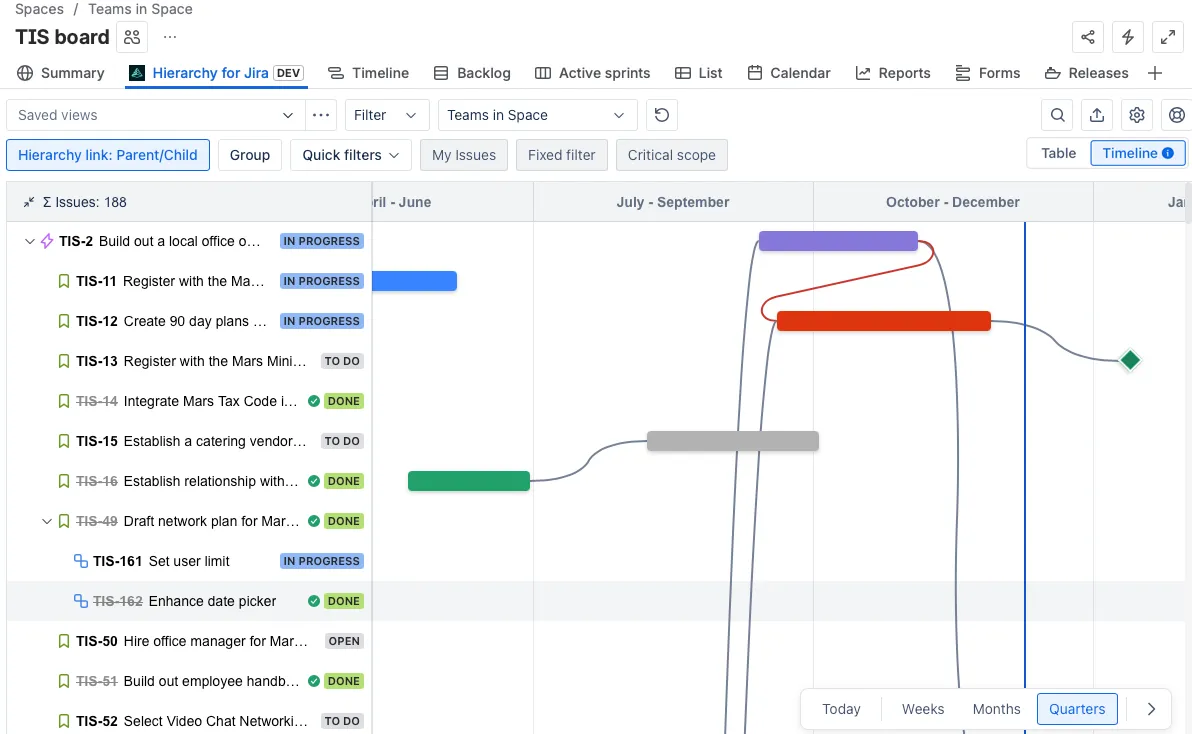Image resolution: width=1192 pixels, height=734 pixels.
Task: Add a new tab with the plus icon
Action: (x=1155, y=73)
